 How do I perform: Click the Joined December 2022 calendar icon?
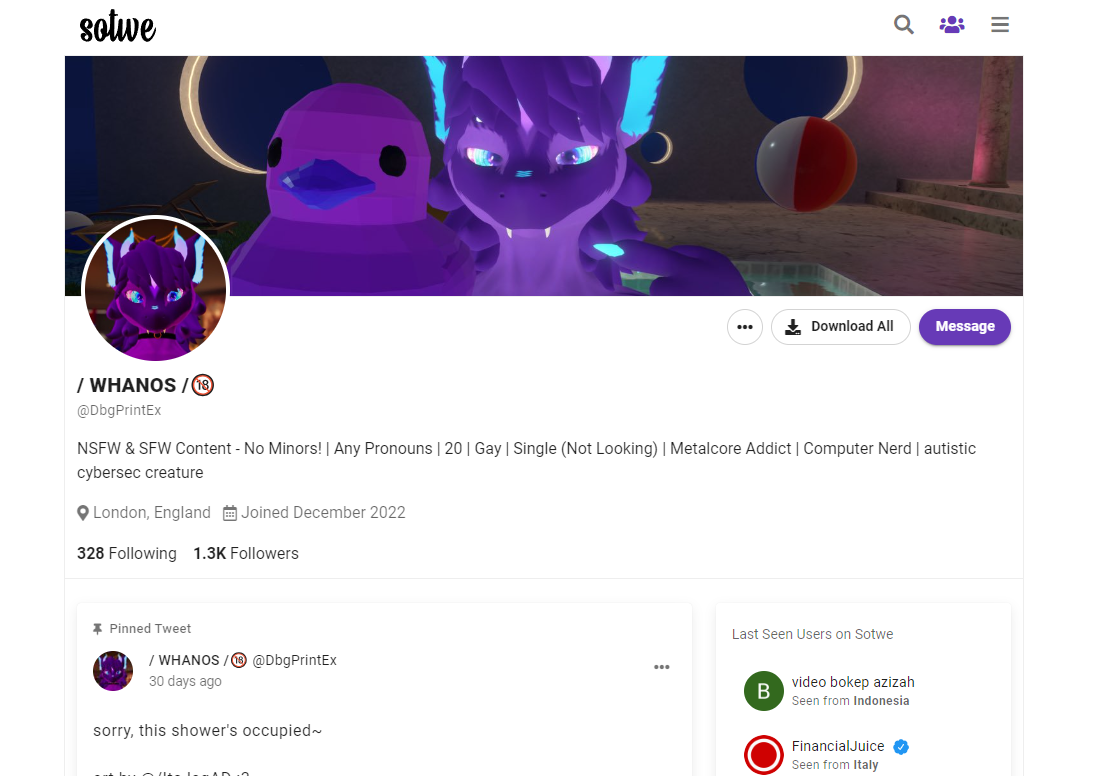(x=230, y=513)
